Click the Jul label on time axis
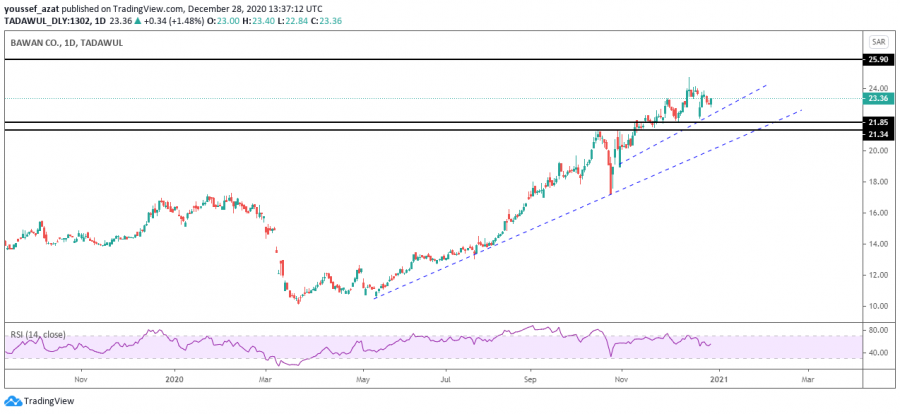 coord(444,379)
